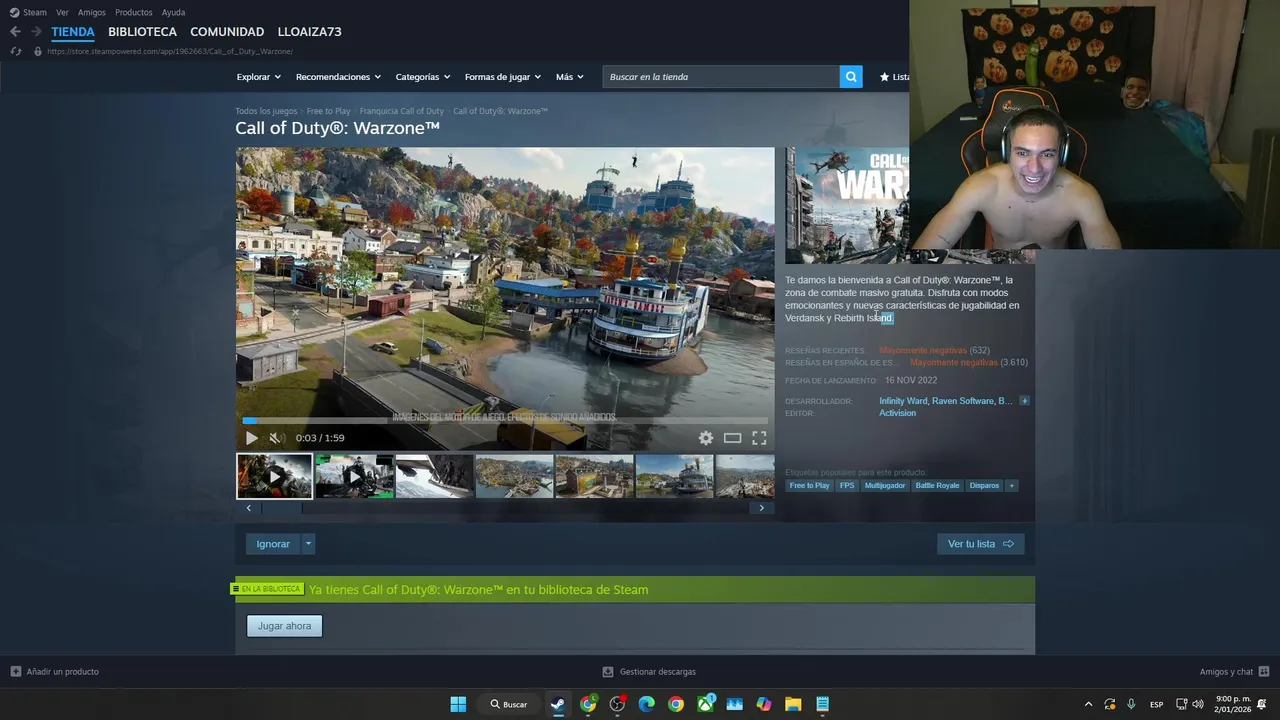1280x720 pixels.
Task: Expand the Explorar dropdown
Action: [258, 77]
